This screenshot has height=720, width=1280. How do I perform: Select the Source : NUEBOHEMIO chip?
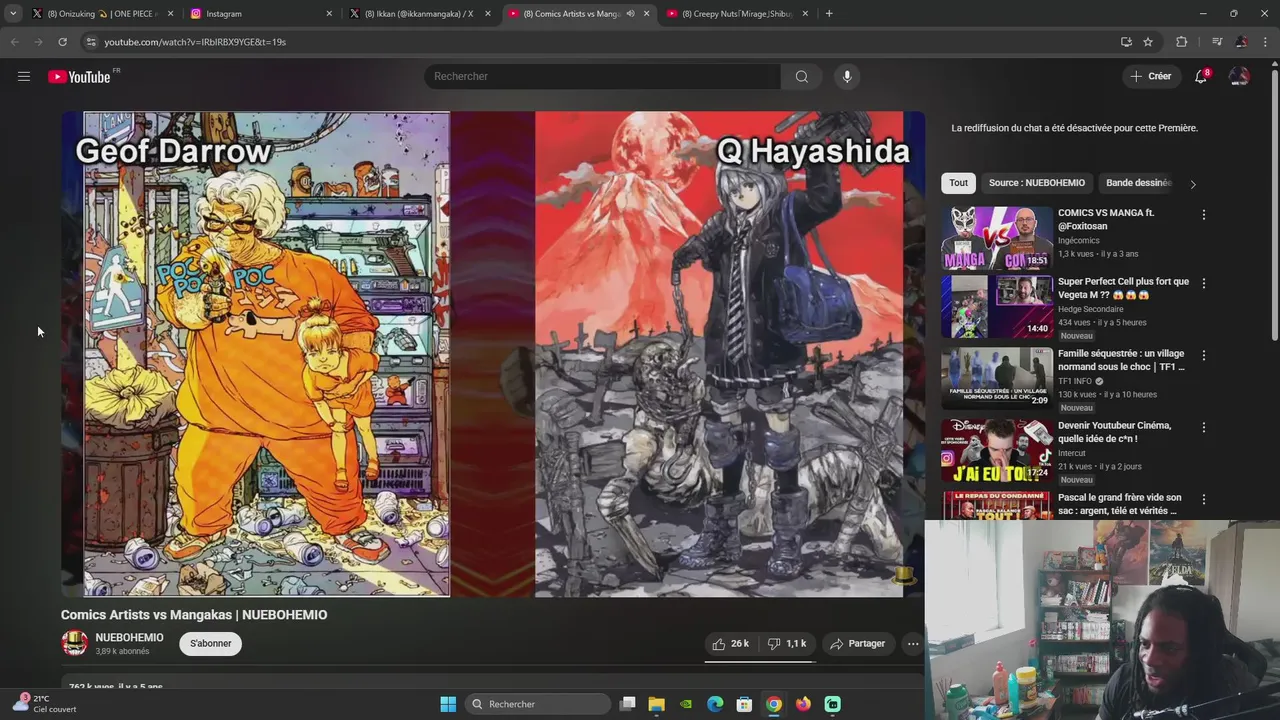pyautogui.click(x=1037, y=183)
